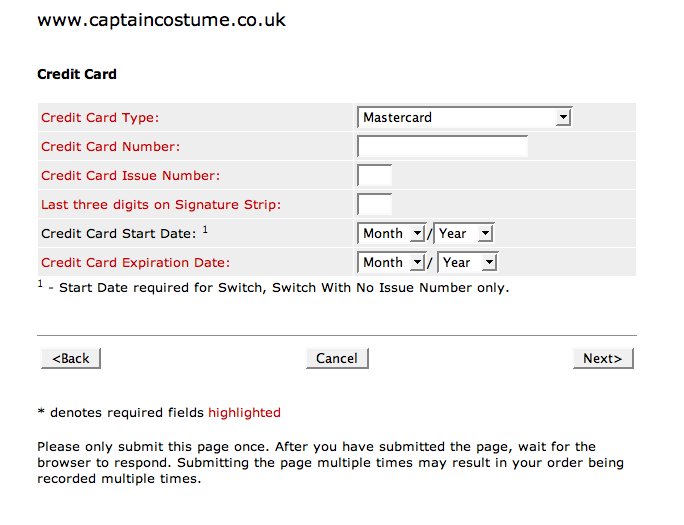684x525 pixels.
Task: Click the Credit Card Number field
Action: click(x=442, y=147)
